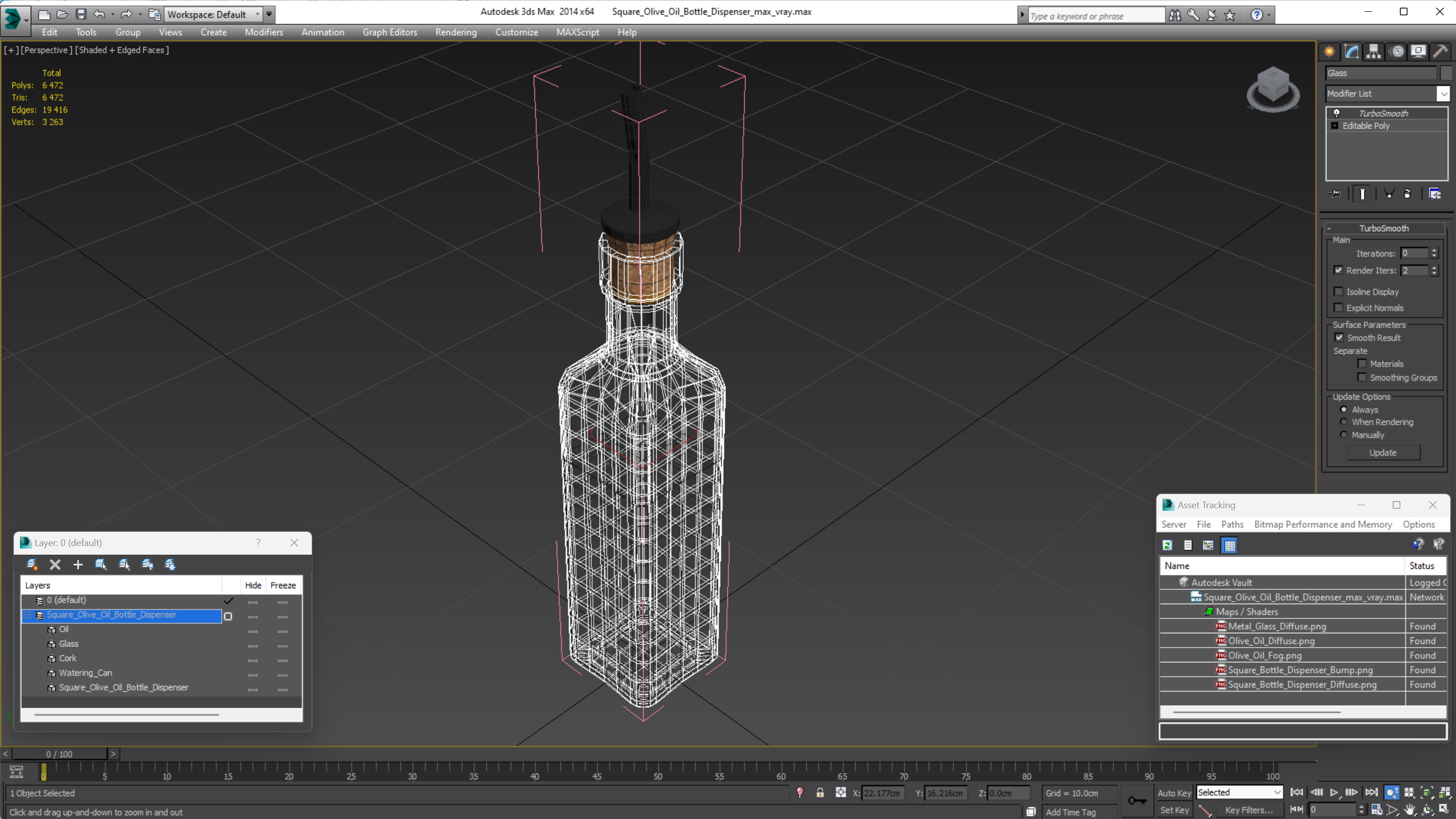The width and height of the screenshot is (1456, 819).
Task: Enable Separate by Smoothing Groups checkbox
Action: point(1362,377)
